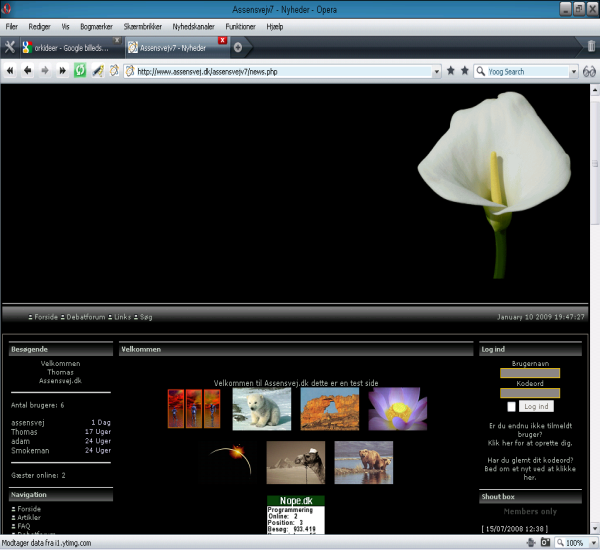Go back with the Back arrow

tap(28, 70)
